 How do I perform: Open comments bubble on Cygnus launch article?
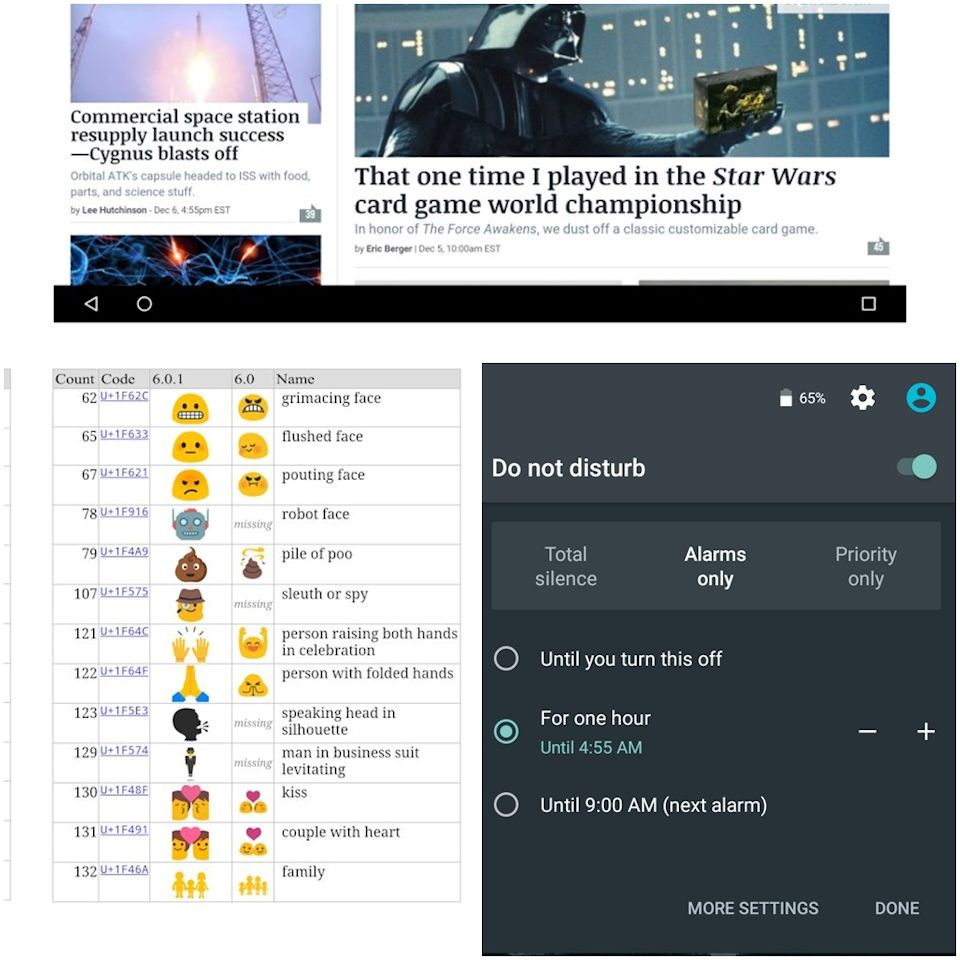(x=310, y=213)
